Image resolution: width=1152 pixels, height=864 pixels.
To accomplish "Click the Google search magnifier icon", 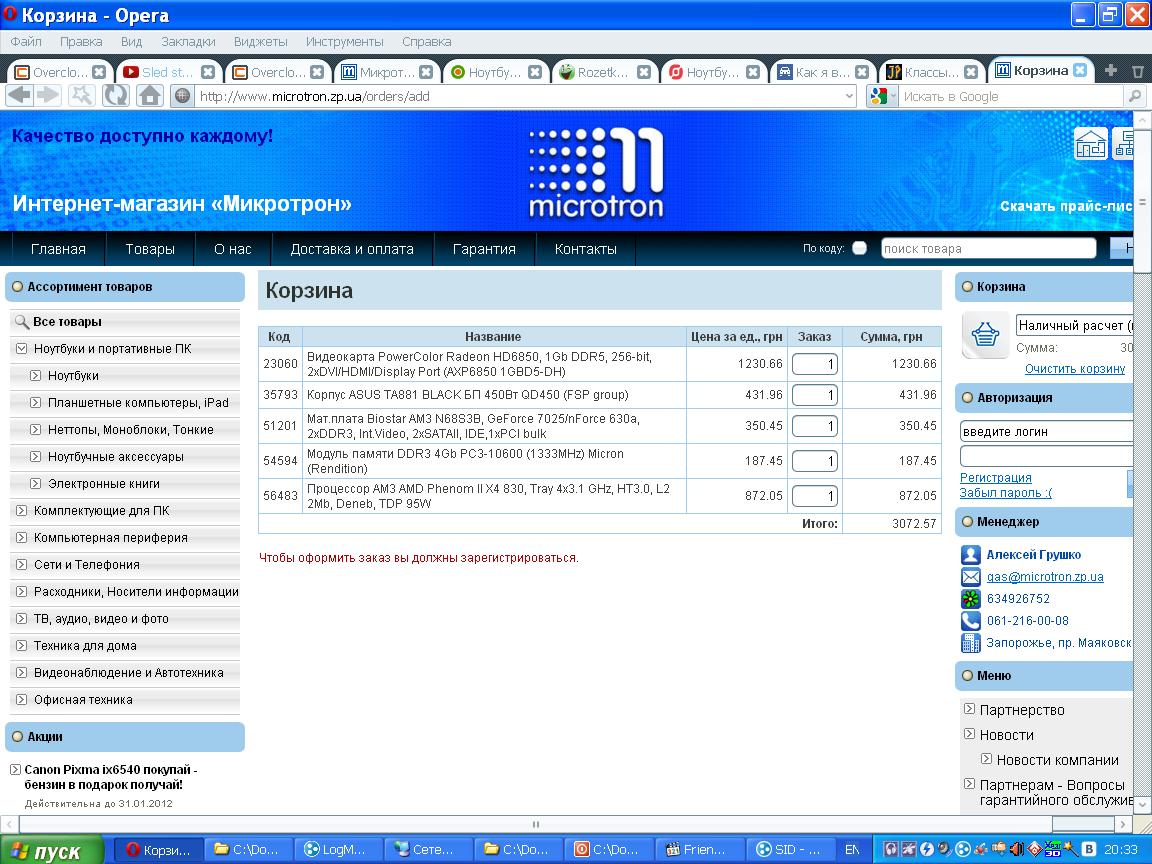I will pyautogui.click(x=1135, y=96).
